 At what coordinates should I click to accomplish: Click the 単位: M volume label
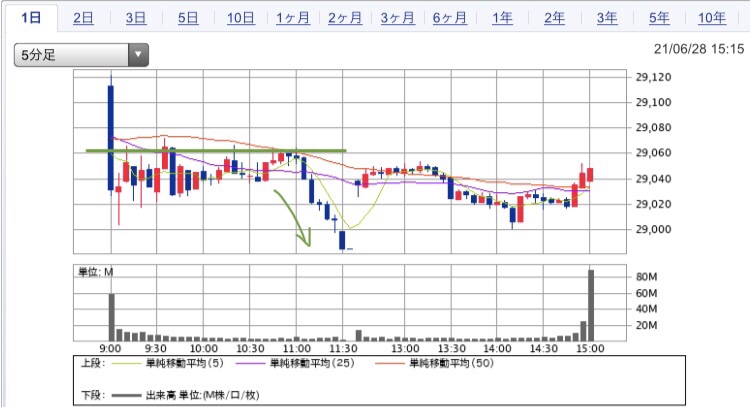[96, 272]
